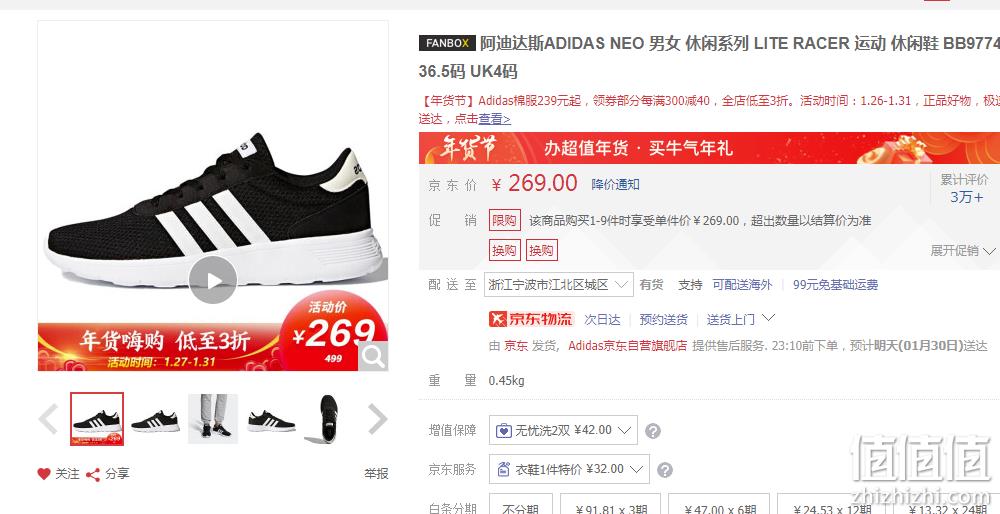Viewport: 1000px width, 514px height.
Task: Open help icon next to 增值保障 dropdown
Action: point(652,431)
